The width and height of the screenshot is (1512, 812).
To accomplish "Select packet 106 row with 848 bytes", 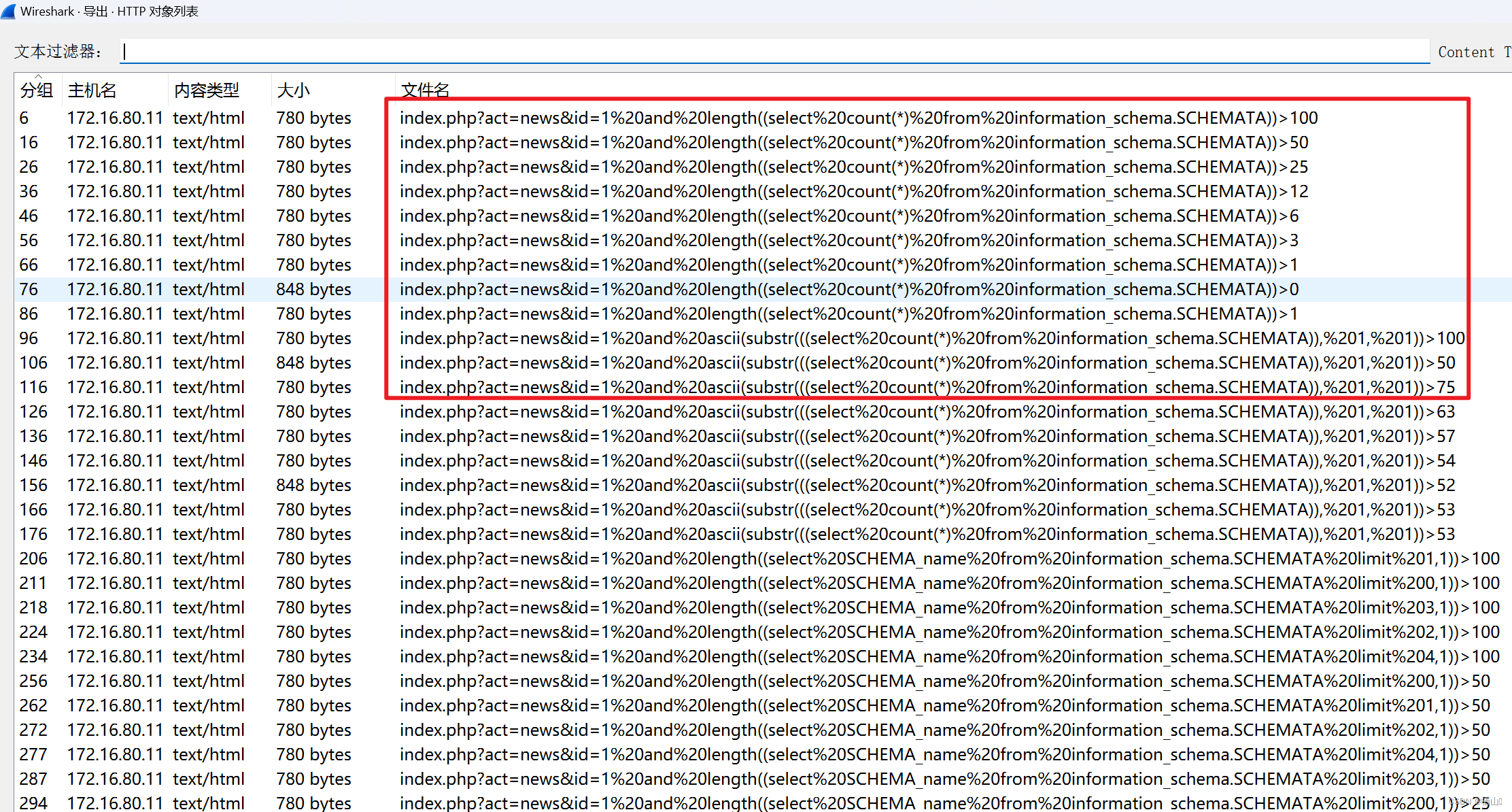I will point(763,362).
